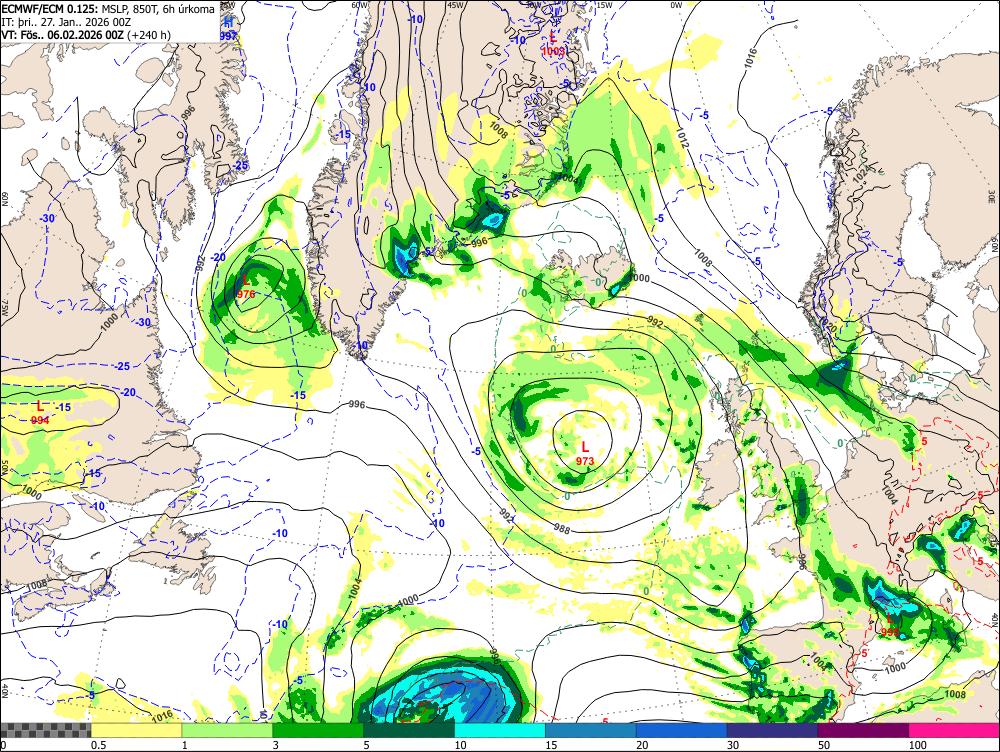1000x752 pixels.
Task: Click the legend value label '0.5'
Action: (x=98, y=745)
